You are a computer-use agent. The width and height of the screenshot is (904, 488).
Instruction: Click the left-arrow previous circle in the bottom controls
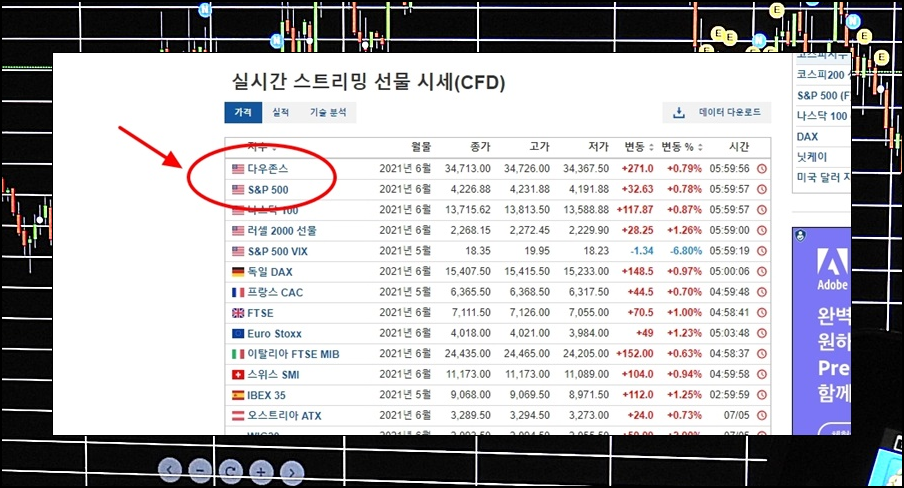[170, 470]
